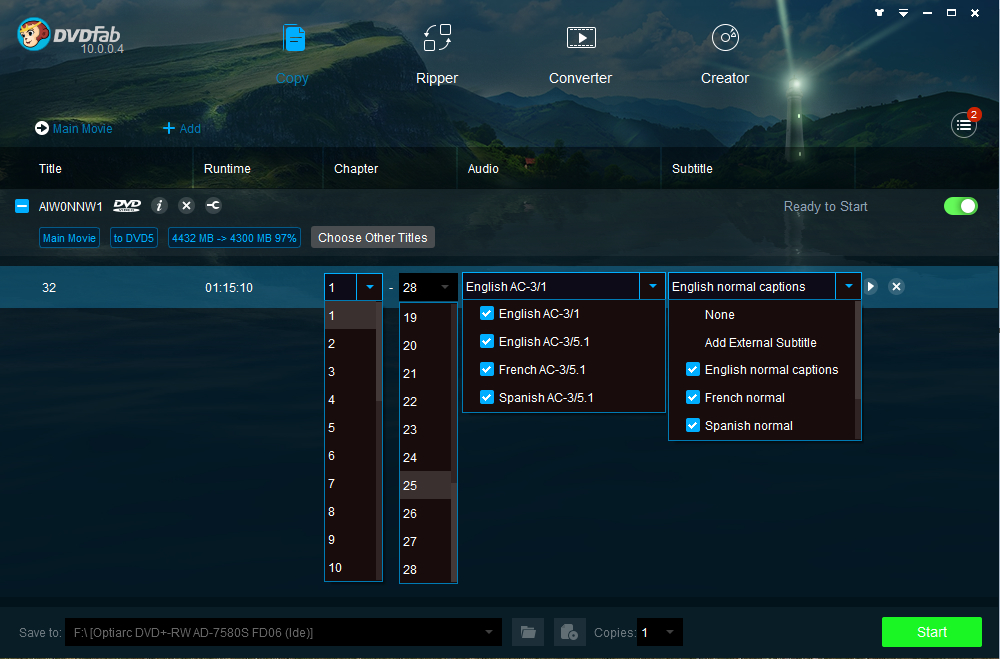Screen dimensions: 1000x659
Task: Click the to DVD5 output button
Action: coord(133,238)
